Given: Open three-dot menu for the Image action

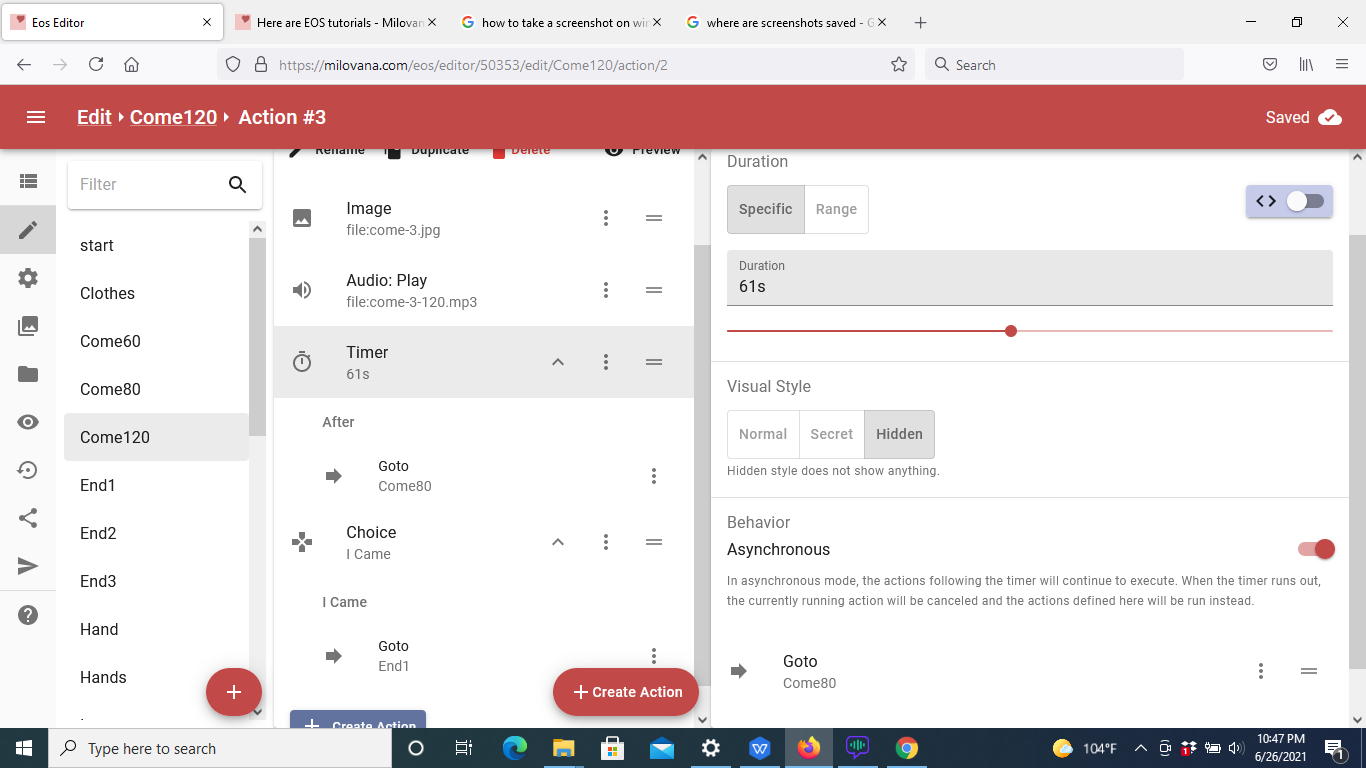Looking at the screenshot, I should (606, 218).
